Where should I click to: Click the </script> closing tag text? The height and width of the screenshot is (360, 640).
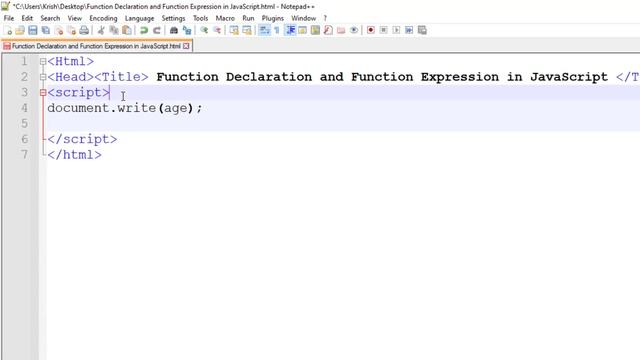[82, 139]
